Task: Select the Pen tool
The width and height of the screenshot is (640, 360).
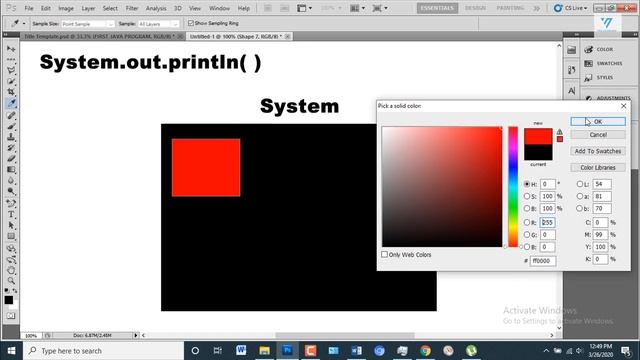Action: [11, 203]
